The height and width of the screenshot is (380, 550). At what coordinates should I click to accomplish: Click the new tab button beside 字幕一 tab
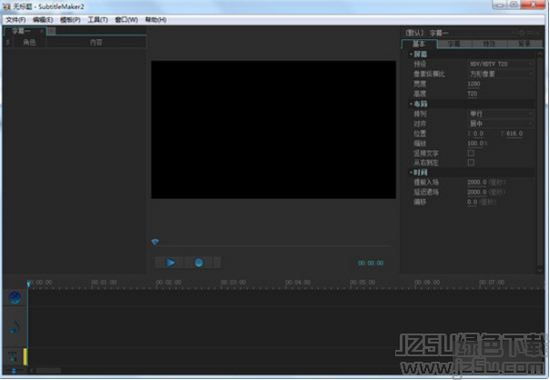(x=52, y=31)
